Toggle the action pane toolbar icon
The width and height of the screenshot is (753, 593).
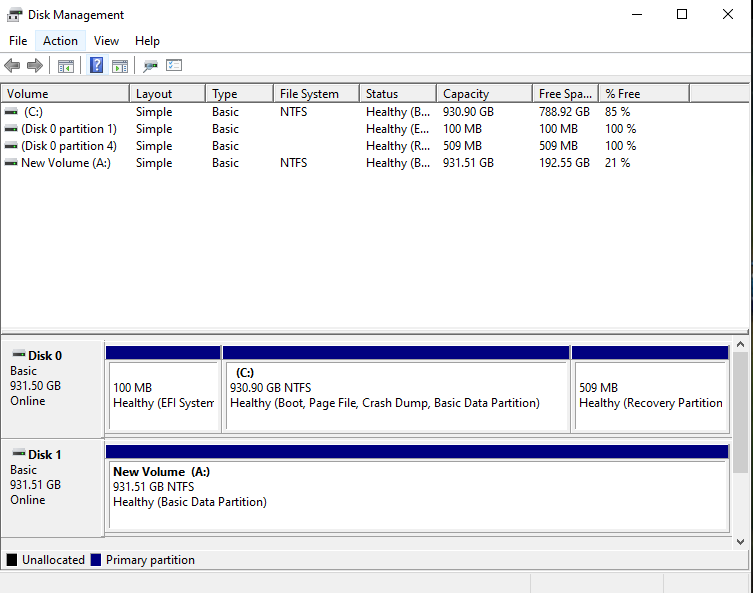tap(120, 66)
